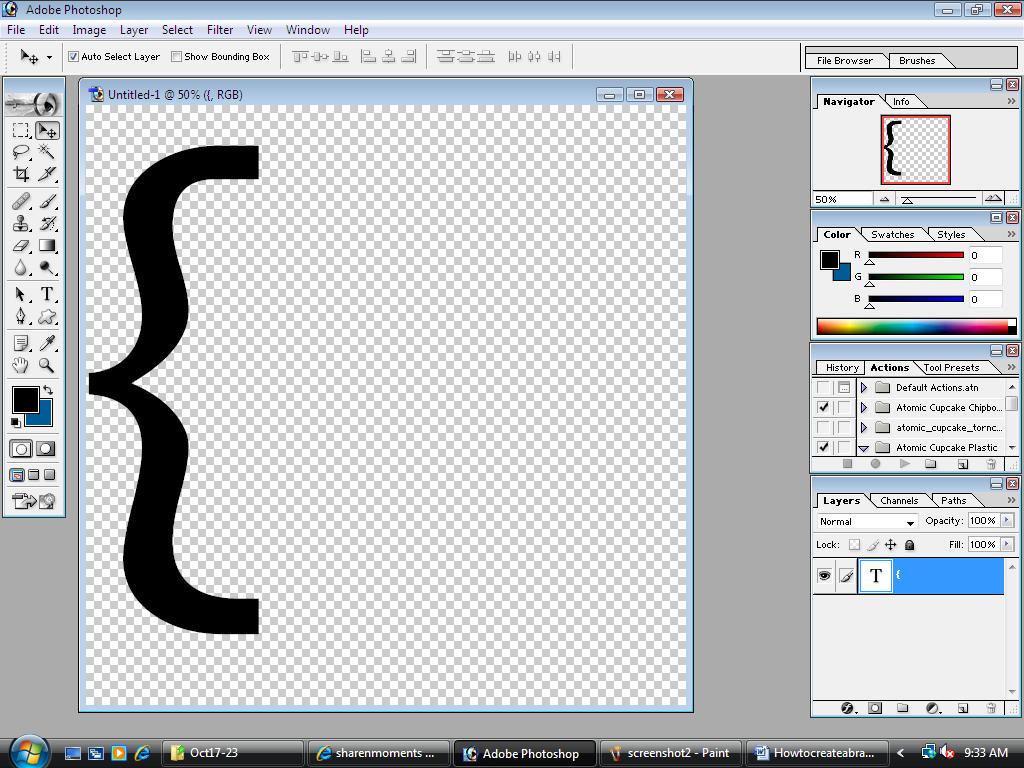Select the Dodge tool
Screen dimensions: 1024x768
pyautogui.click(x=47, y=268)
